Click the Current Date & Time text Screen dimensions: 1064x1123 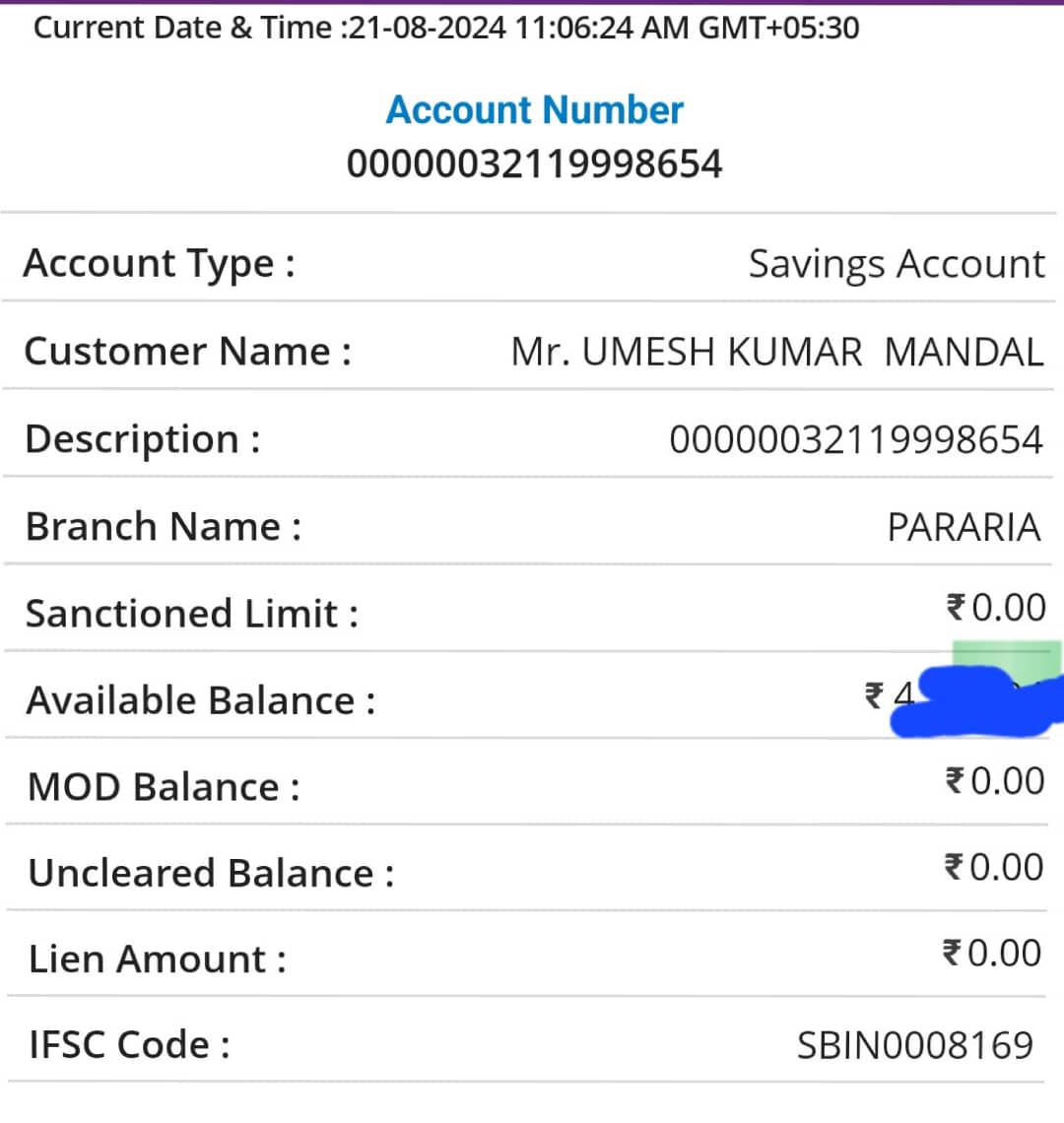click(x=445, y=28)
